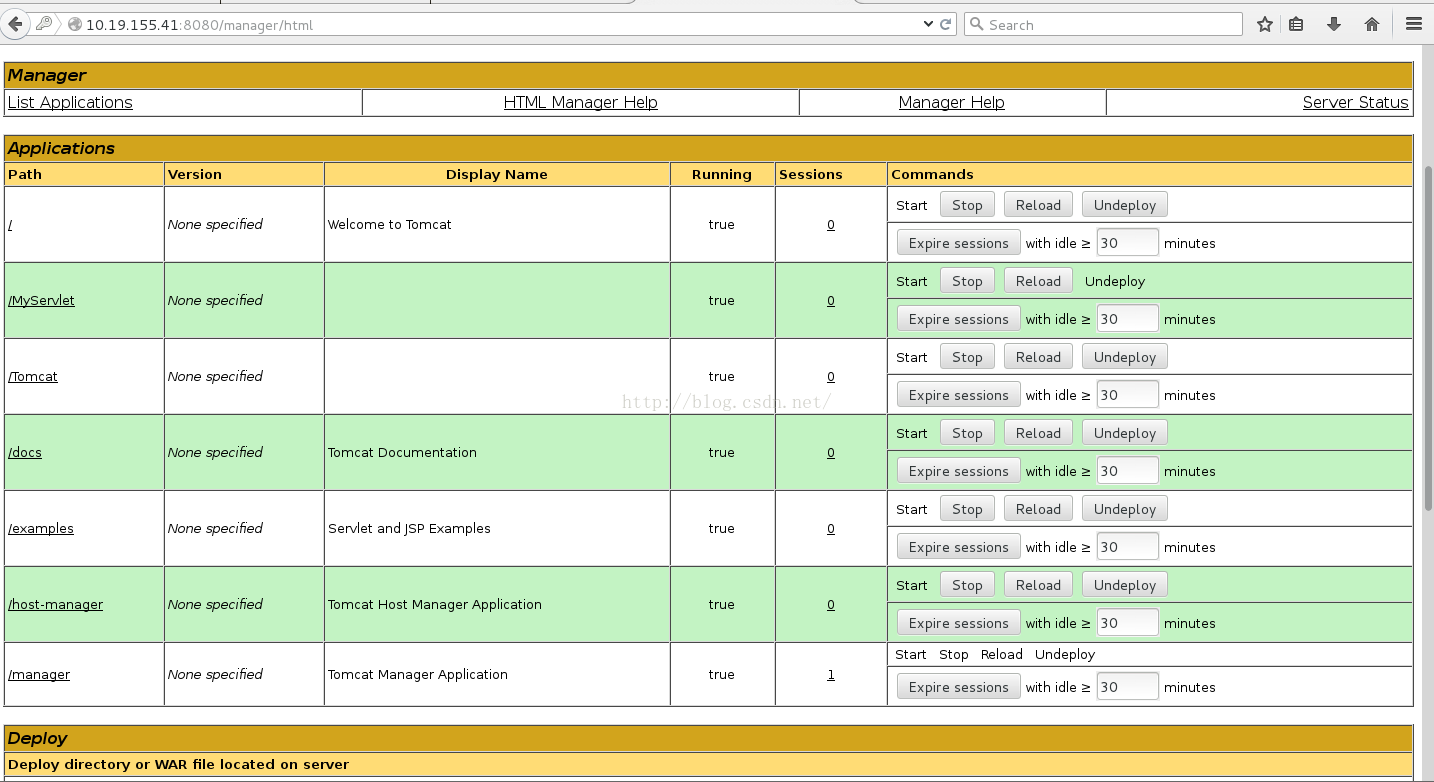Undeploy the Welcome to Tomcat root application
Screen dimensions: 1434x782
click(1125, 205)
